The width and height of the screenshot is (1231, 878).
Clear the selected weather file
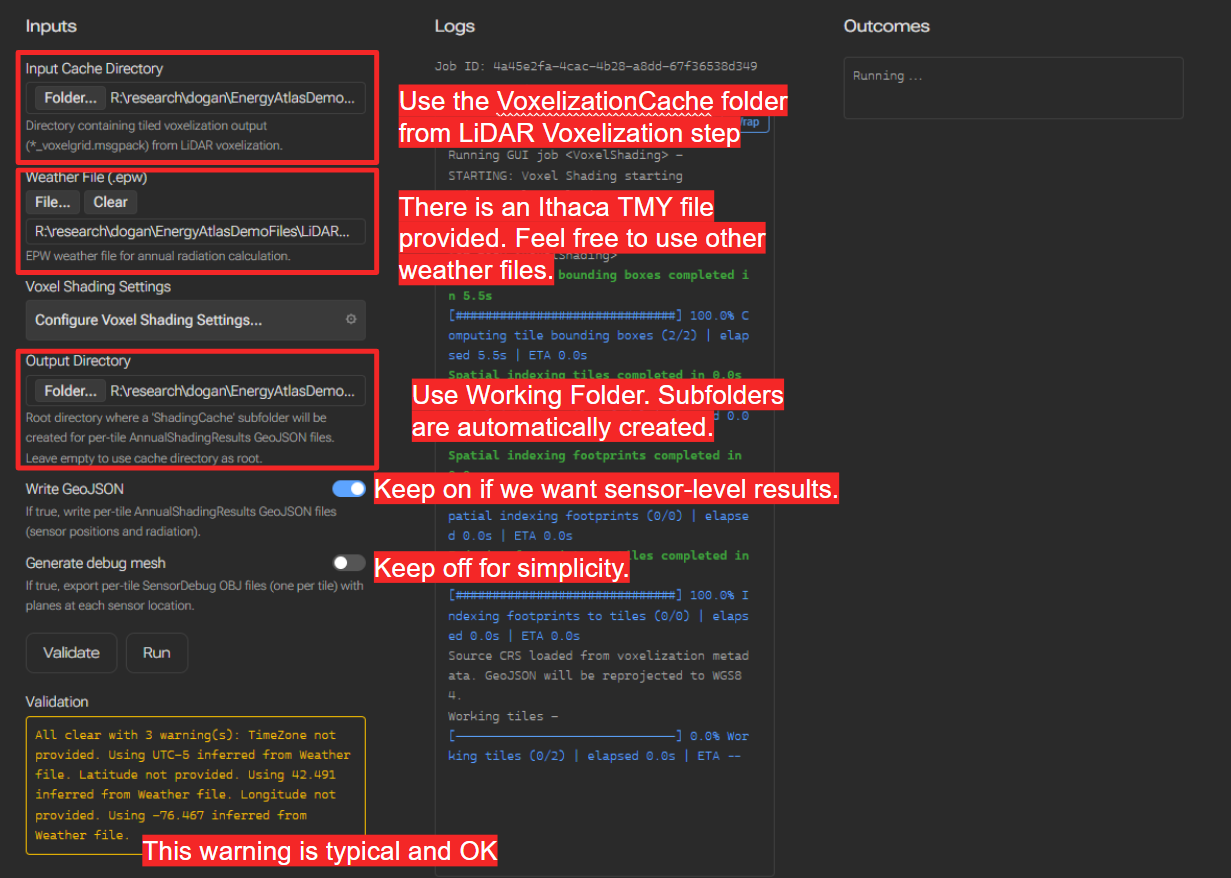coord(110,202)
